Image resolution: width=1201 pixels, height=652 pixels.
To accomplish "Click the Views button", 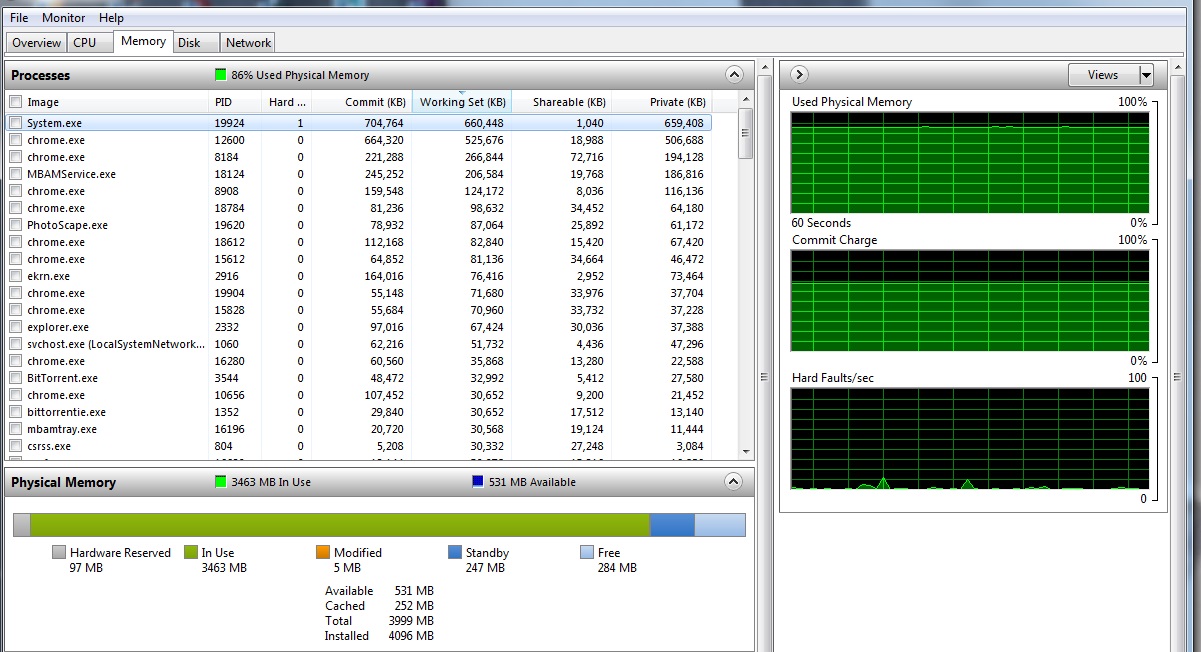I will pyautogui.click(x=1103, y=75).
